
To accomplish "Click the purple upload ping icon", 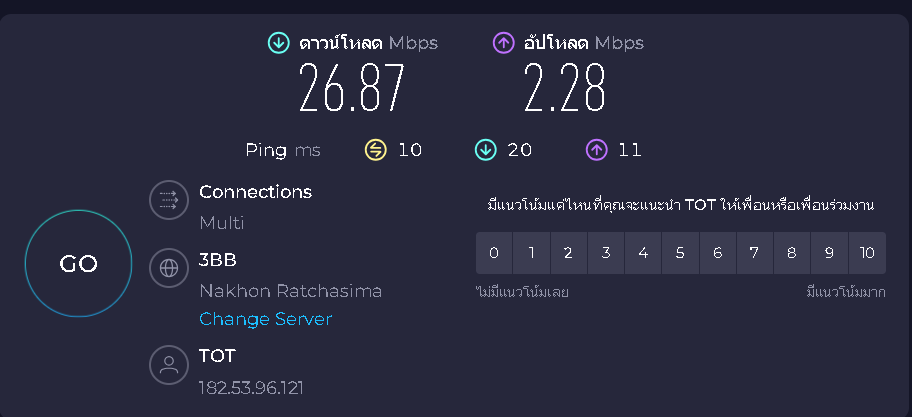I will (596, 150).
